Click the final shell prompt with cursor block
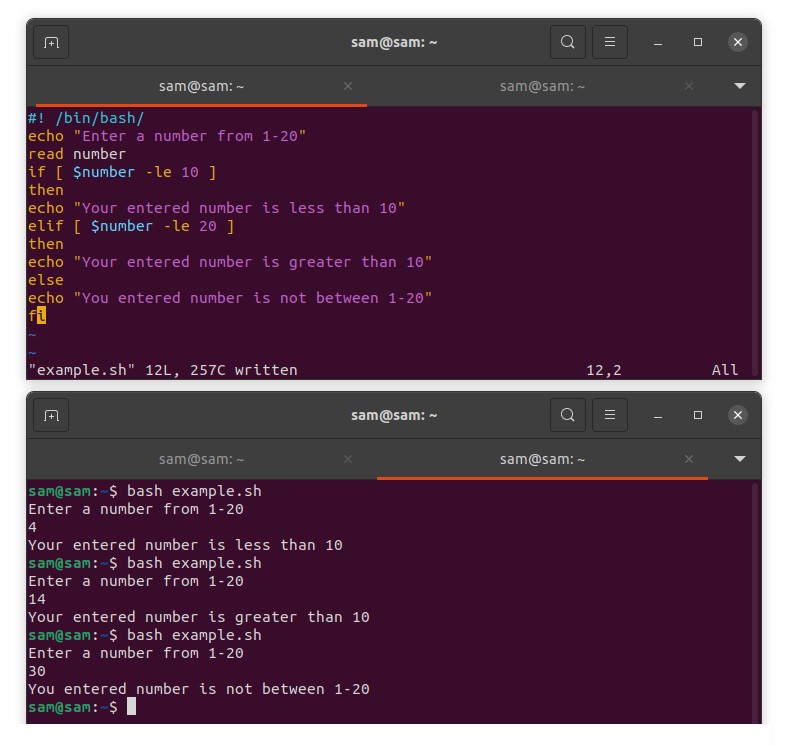 click(82, 707)
